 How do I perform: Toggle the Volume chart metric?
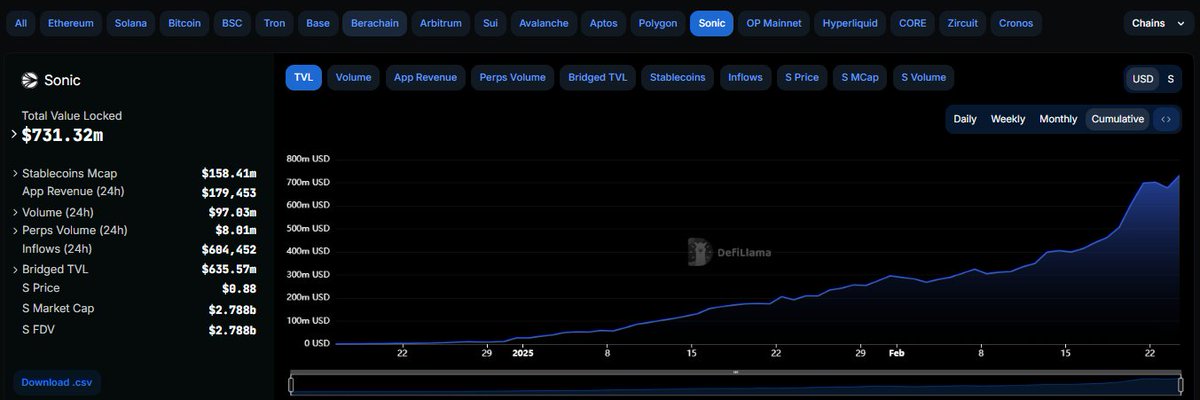coord(353,77)
